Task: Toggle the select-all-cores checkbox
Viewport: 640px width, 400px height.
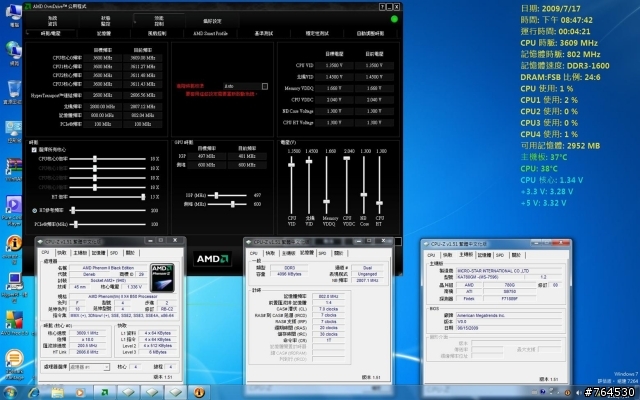Action: [34, 150]
